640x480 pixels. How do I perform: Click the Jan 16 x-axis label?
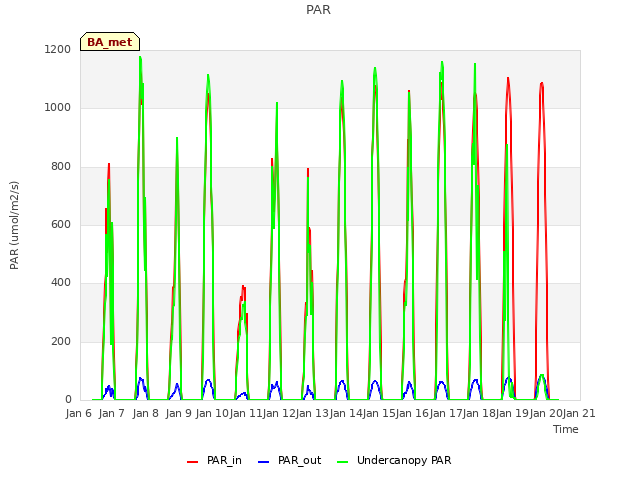coord(413,413)
